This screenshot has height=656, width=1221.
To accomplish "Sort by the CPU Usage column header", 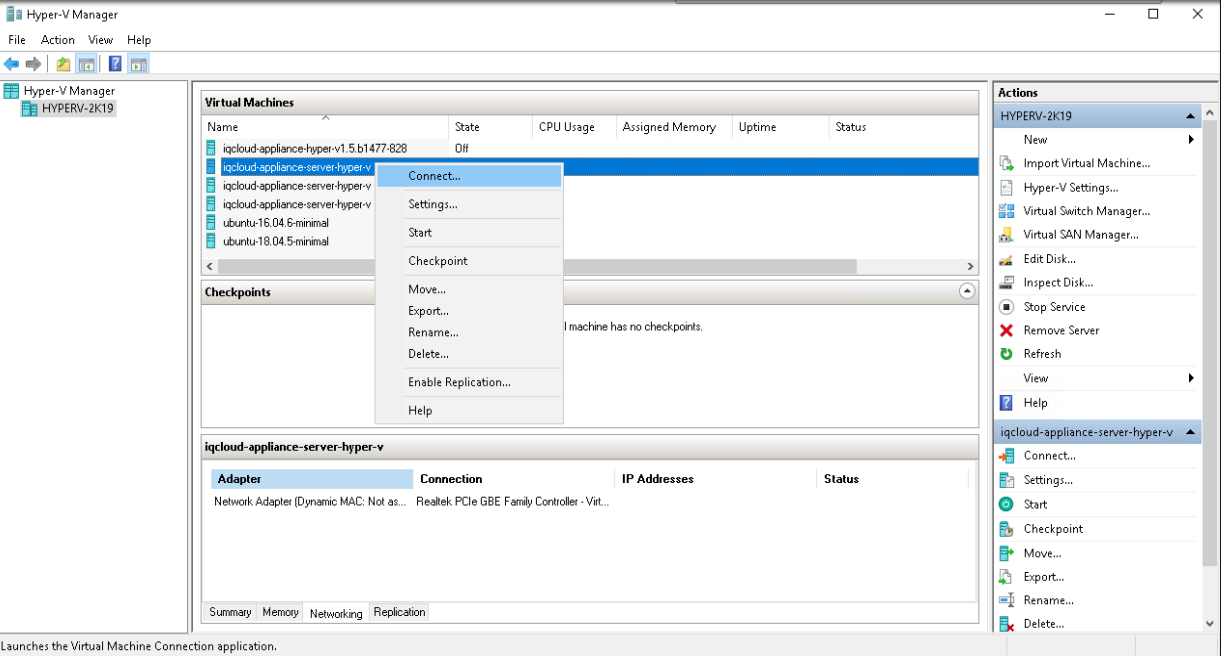I will coord(573,127).
